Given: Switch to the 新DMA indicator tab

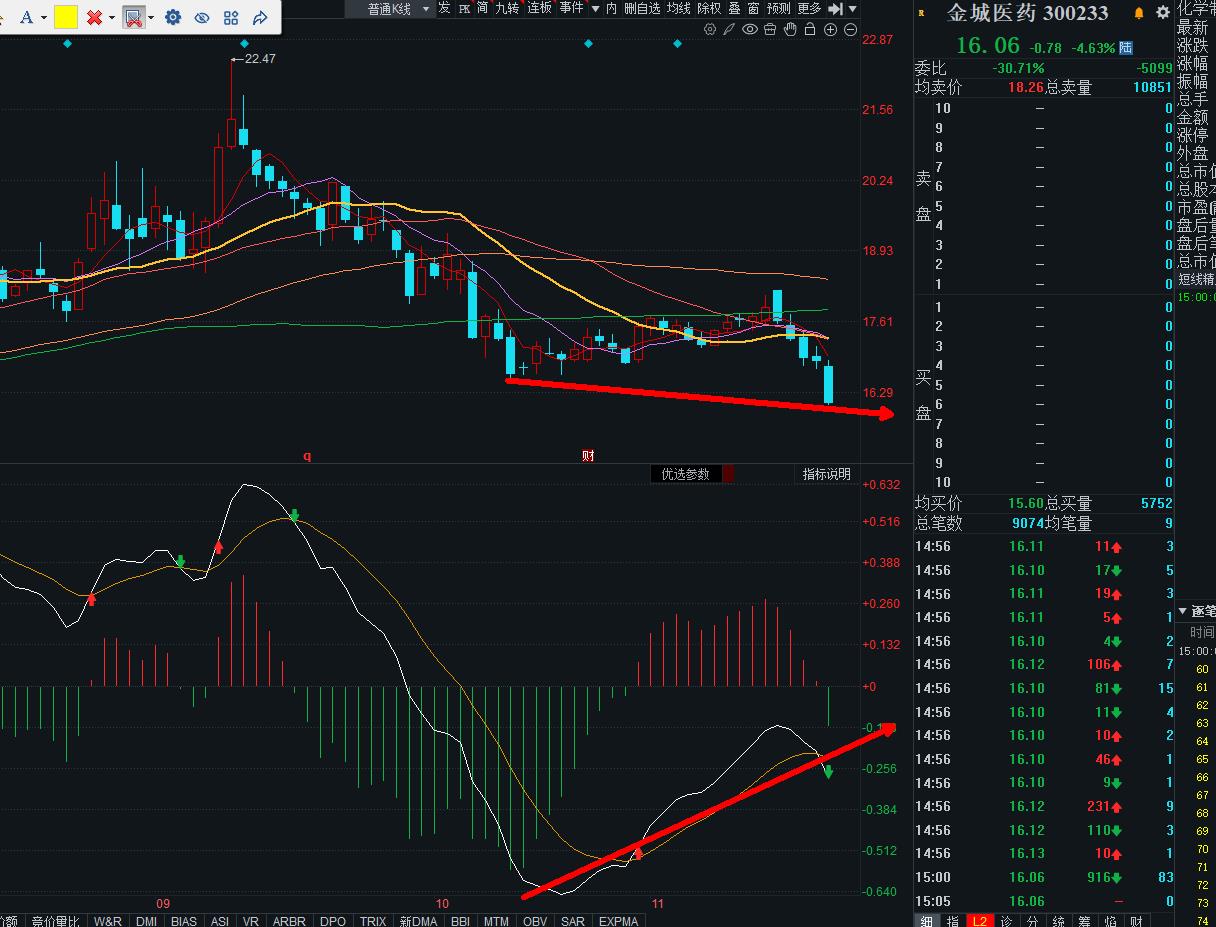Looking at the screenshot, I should [419, 921].
